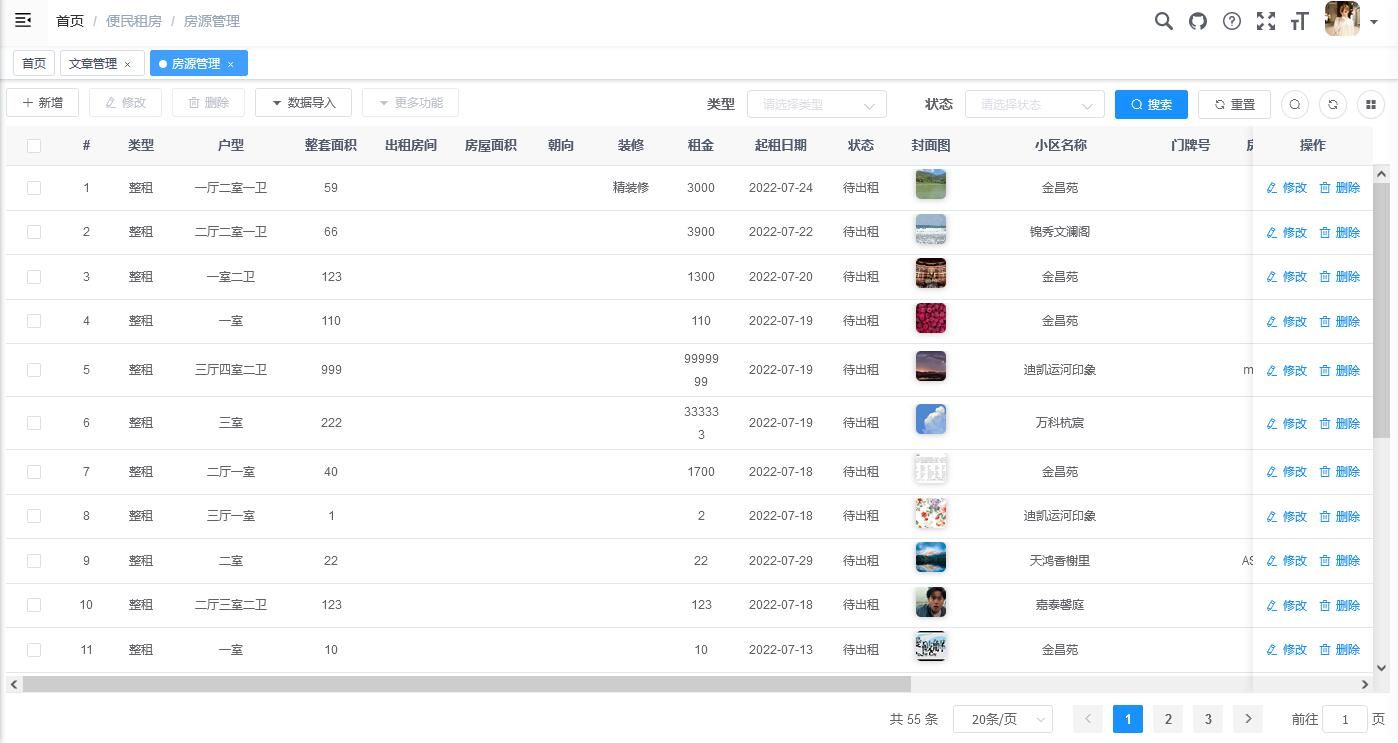Delete row 3 via 删除

(1339, 277)
